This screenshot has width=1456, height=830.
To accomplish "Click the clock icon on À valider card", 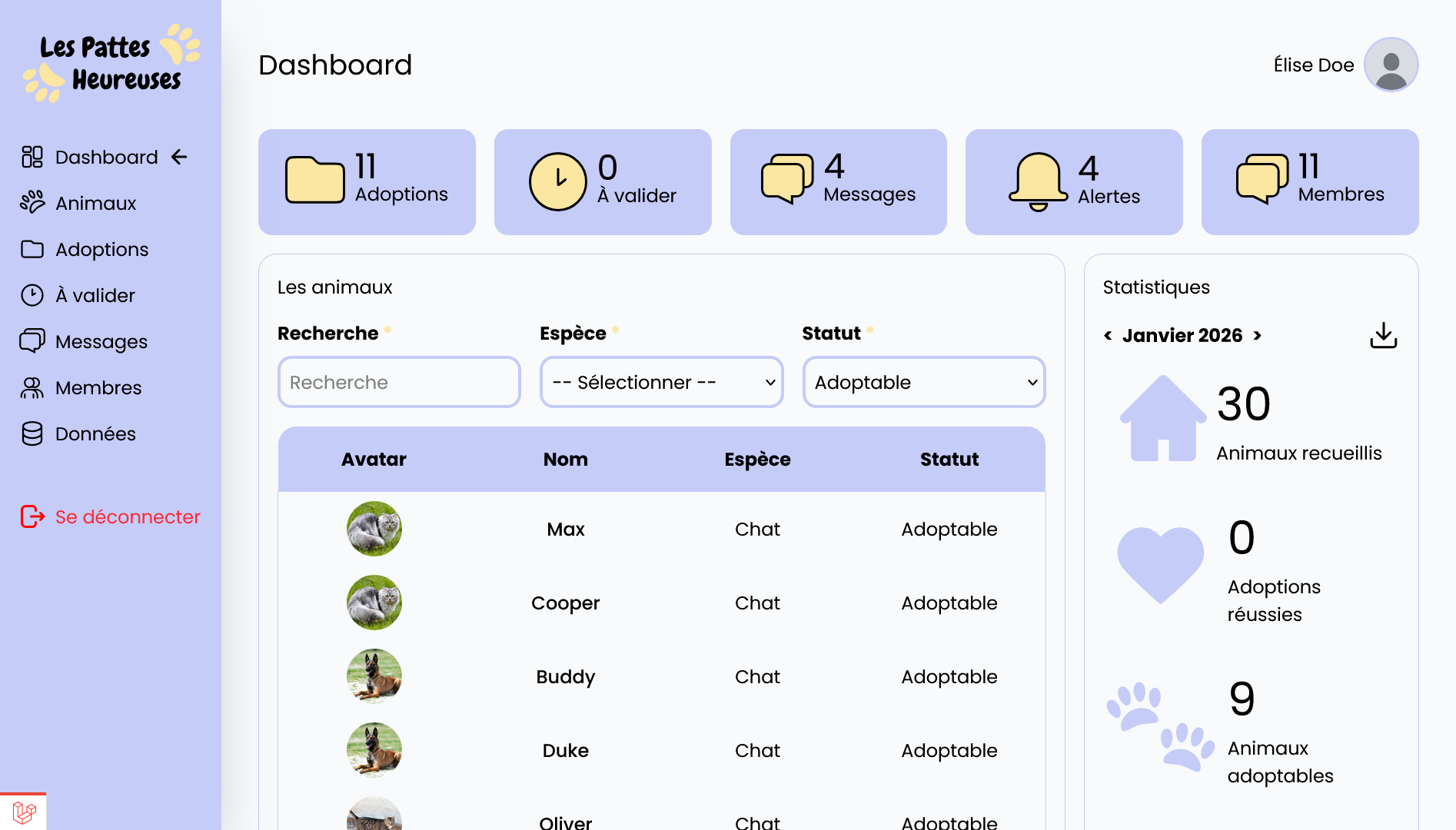I will tap(557, 182).
